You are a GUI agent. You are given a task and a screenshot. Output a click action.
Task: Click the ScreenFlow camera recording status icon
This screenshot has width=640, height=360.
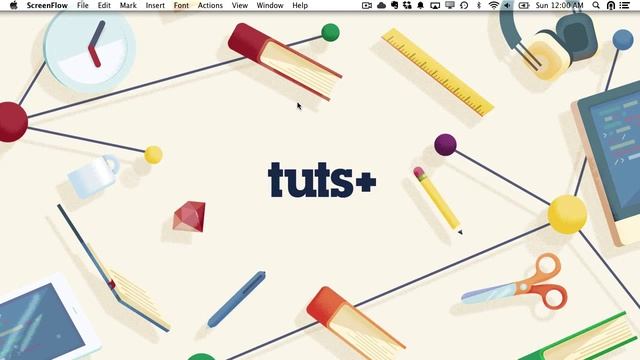pos(367,5)
